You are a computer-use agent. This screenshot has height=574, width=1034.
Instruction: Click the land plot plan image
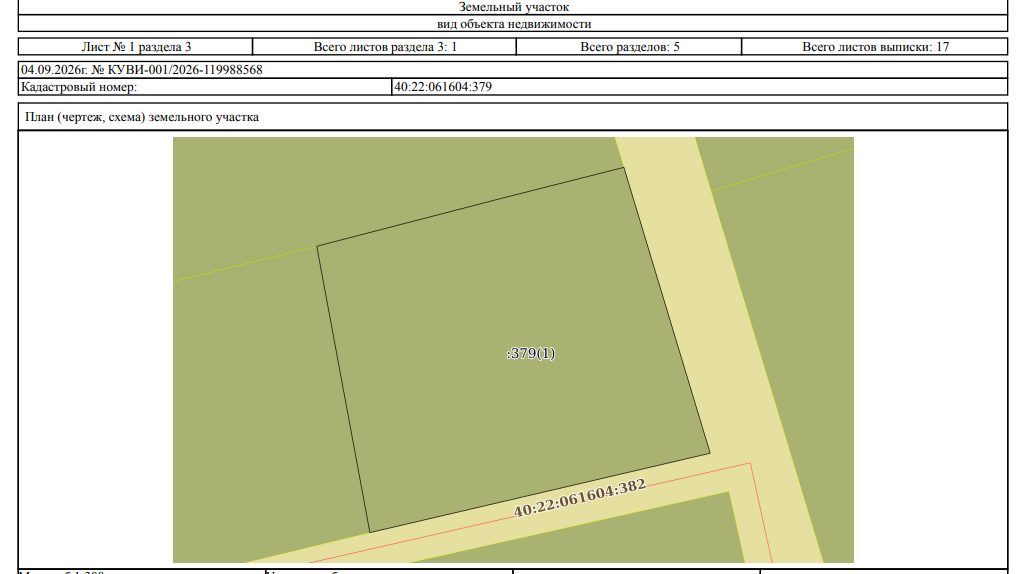pyautogui.click(x=513, y=350)
